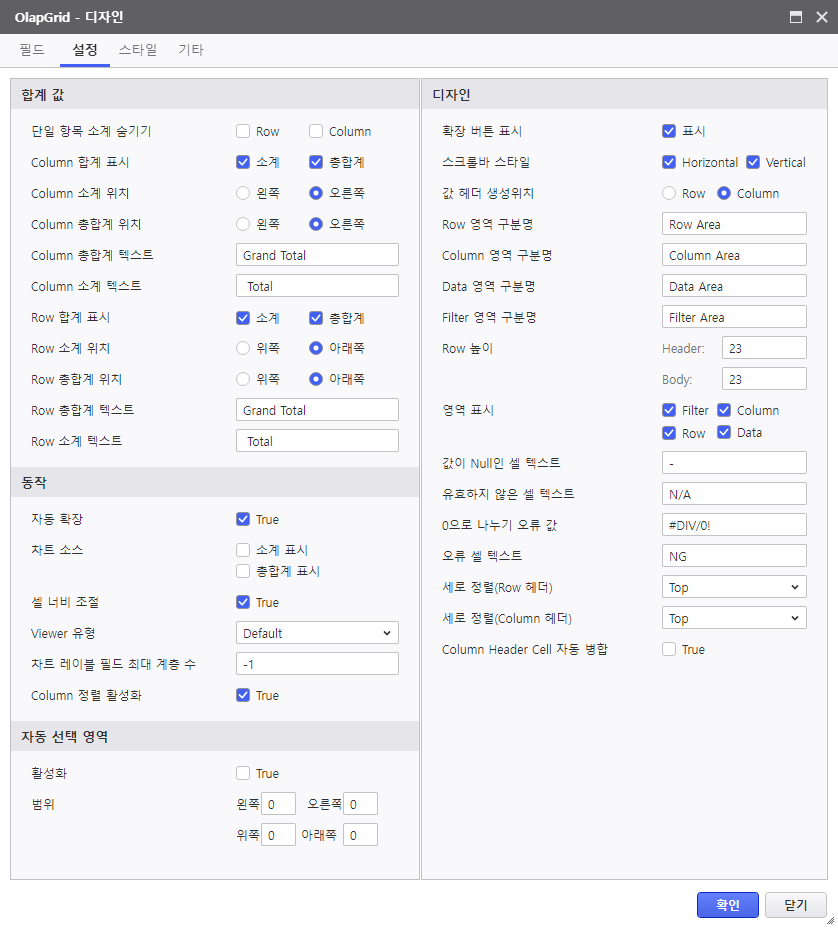Expand 세로 정렬(Row 헤더) dropdown
This screenshot has height=928, width=838.
tap(734, 587)
